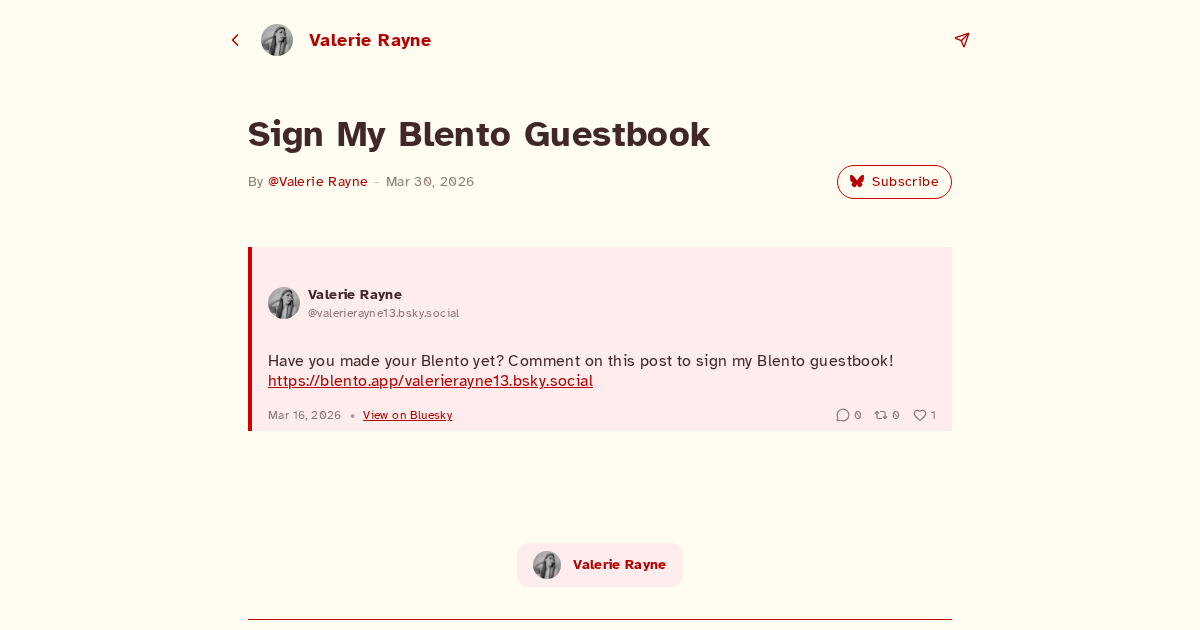This screenshot has width=1200, height=630.
Task: Click the avatar in the bottom author chip
Action: [x=547, y=565]
